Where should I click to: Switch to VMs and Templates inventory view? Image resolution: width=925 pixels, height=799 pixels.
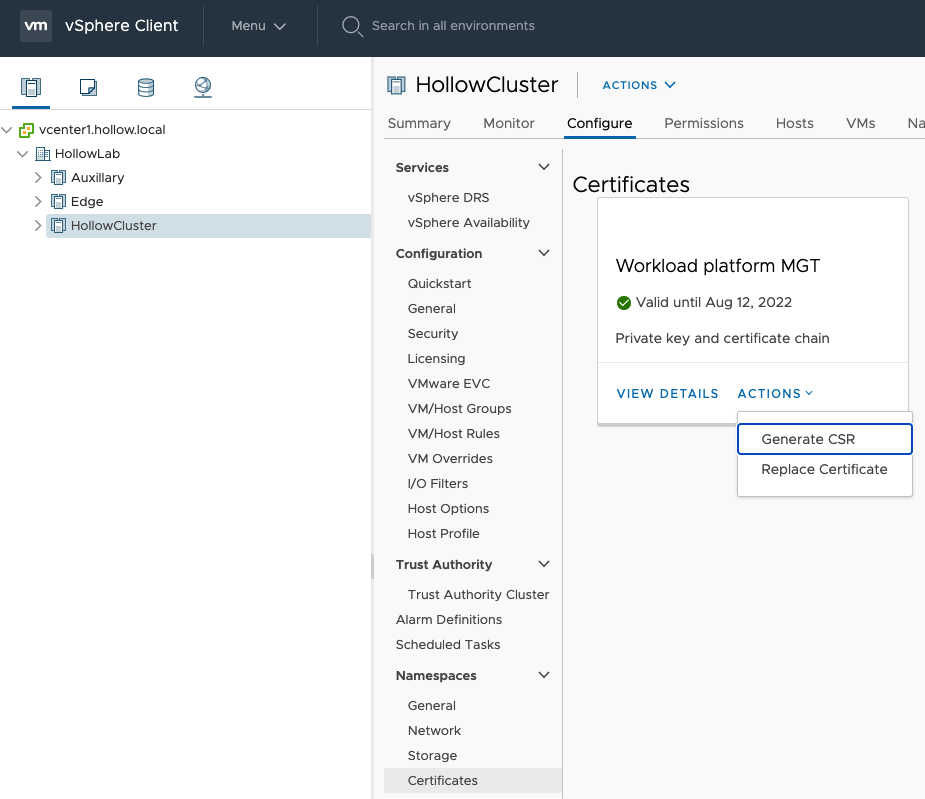[88, 87]
